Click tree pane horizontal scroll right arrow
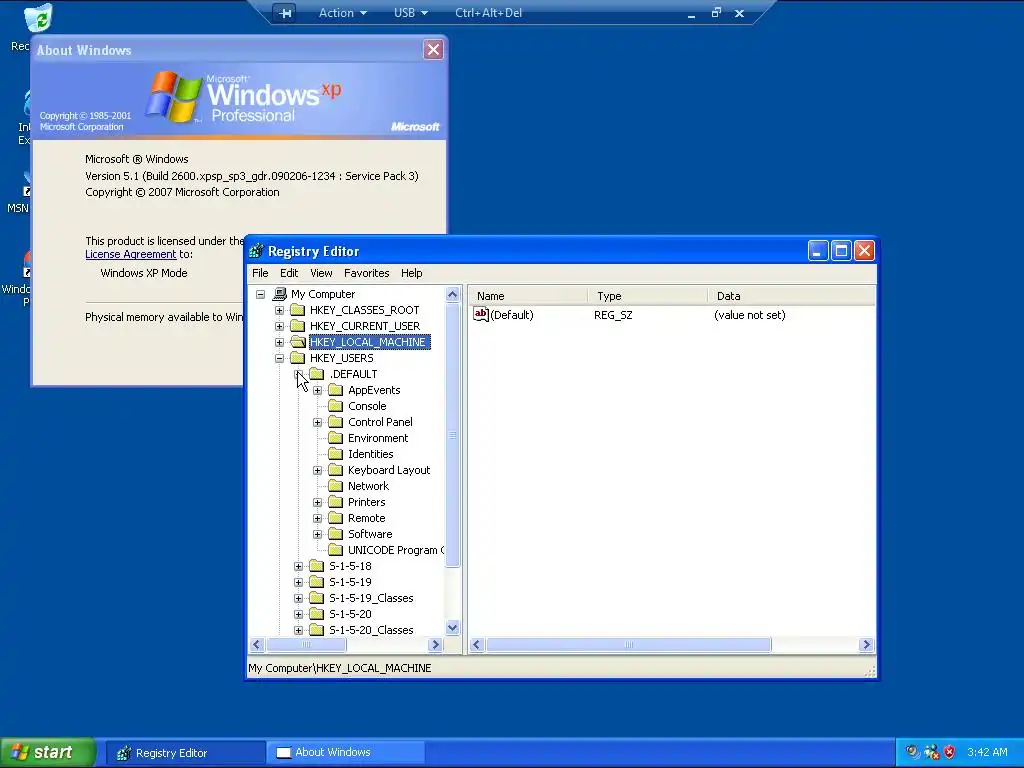Image resolution: width=1024 pixels, height=768 pixels. [436, 645]
